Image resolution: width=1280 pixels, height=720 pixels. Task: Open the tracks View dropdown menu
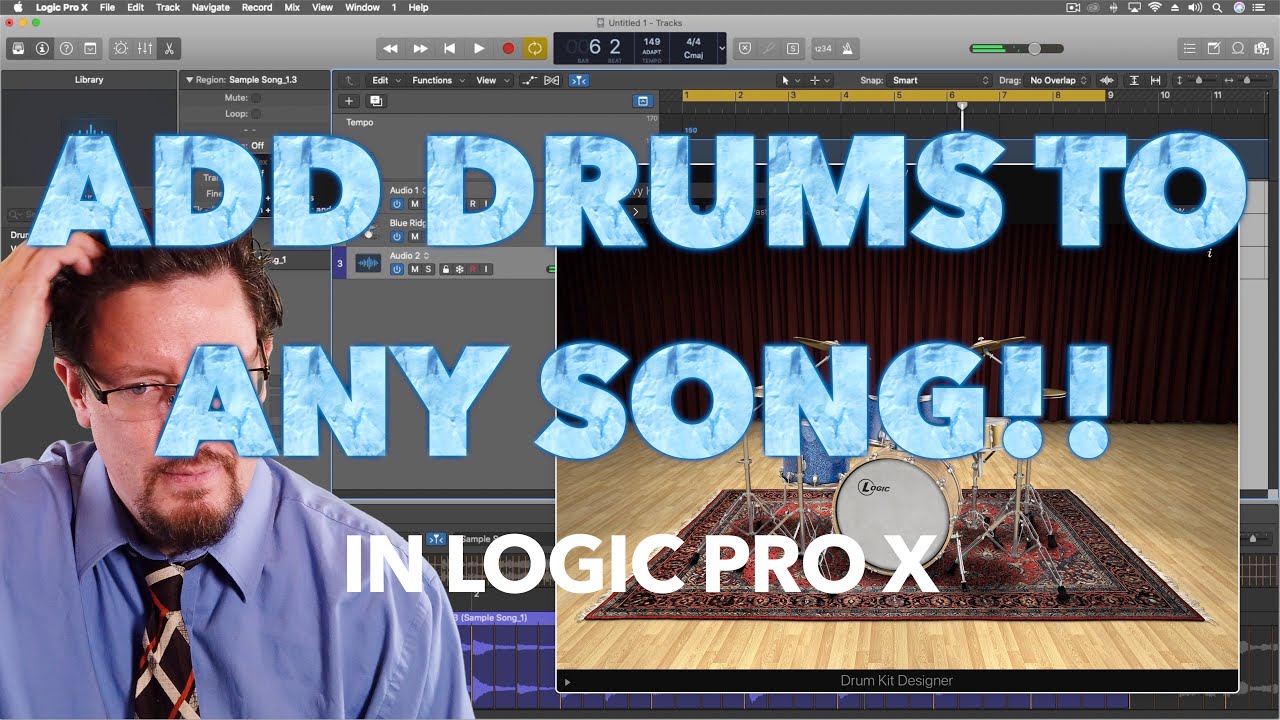tap(490, 80)
